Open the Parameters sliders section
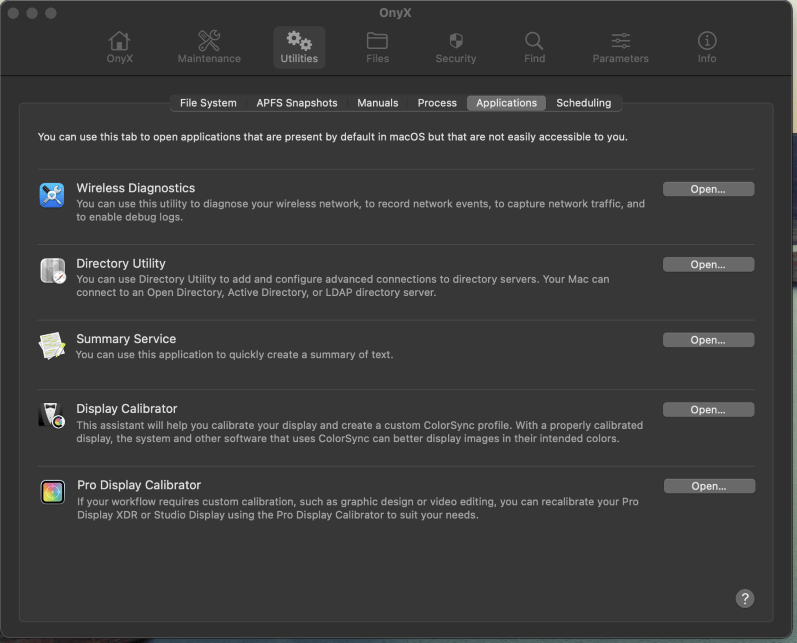 pyautogui.click(x=620, y=47)
